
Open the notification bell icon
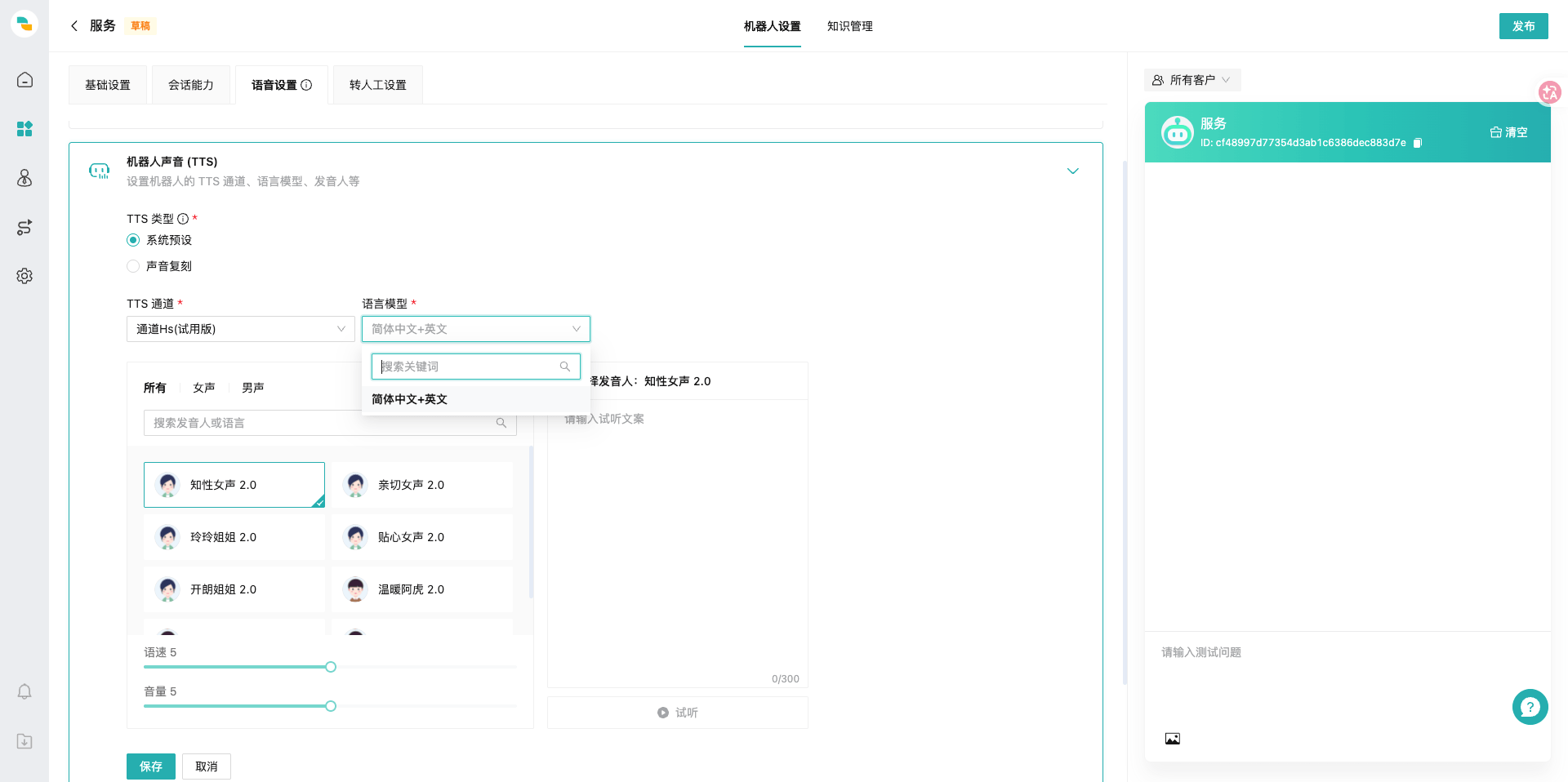point(24,692)
